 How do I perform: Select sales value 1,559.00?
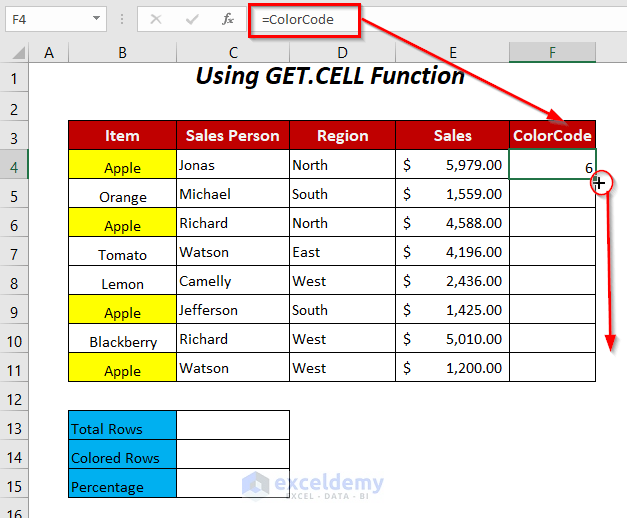(452, 193)
